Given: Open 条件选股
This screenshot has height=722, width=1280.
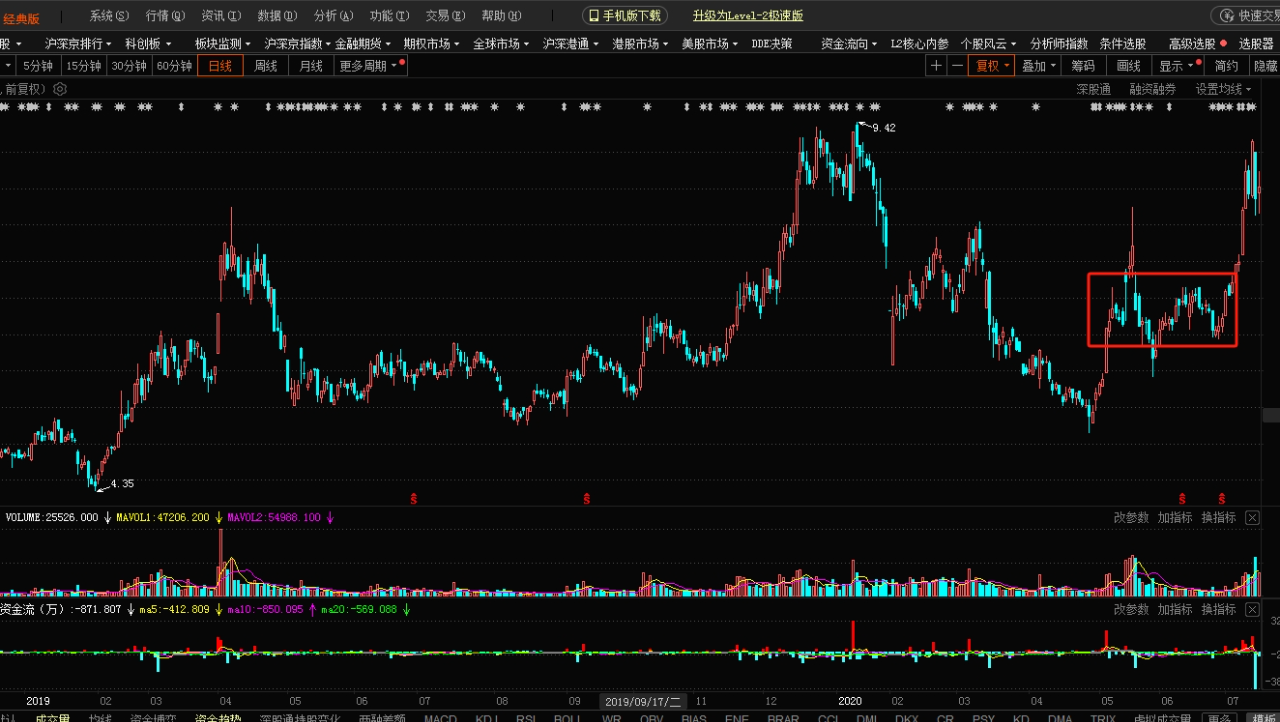Looking at the screenshot, I should 1123,44.
